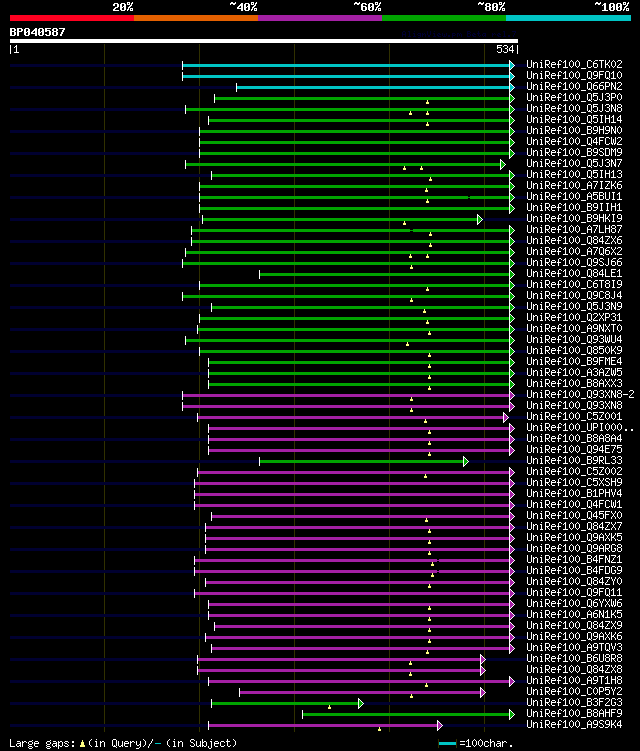
Task: Open hit UniRef100_A9TQV3
Action: pos(574,648)
